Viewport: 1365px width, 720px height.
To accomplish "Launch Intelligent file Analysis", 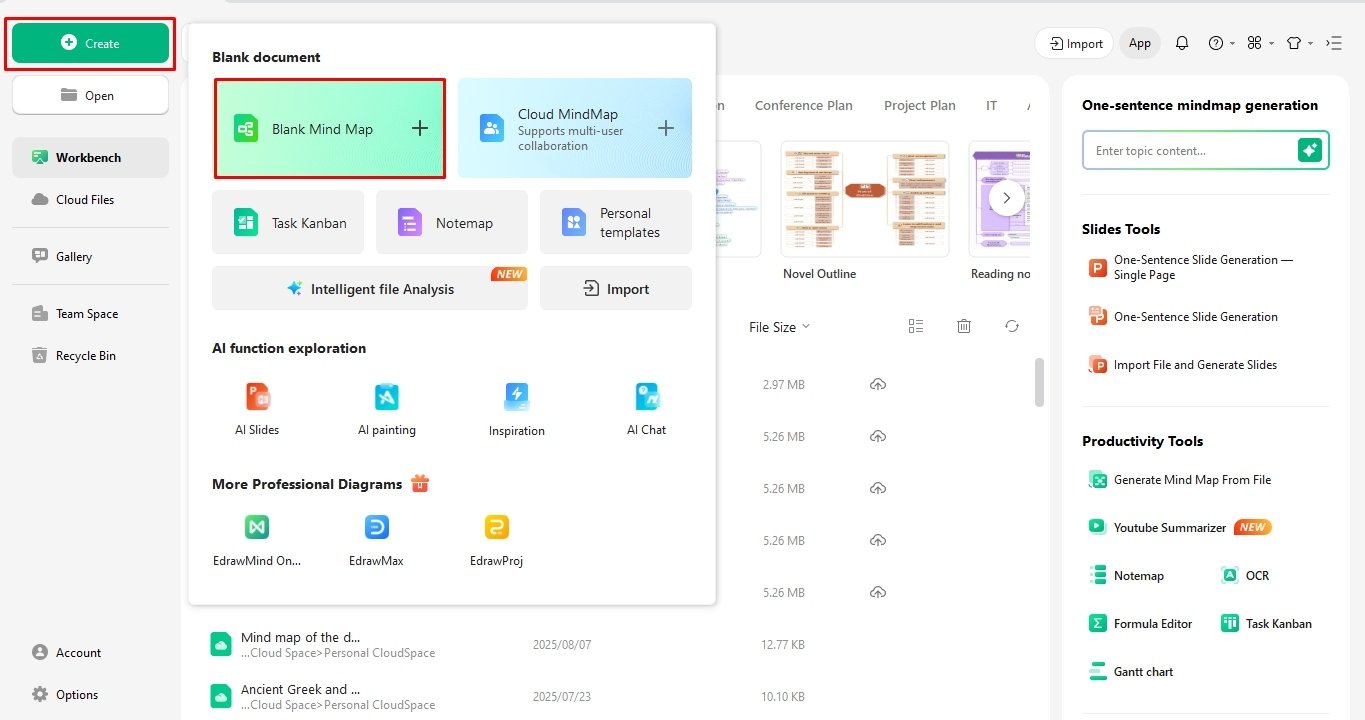I will tap(370, 288).
